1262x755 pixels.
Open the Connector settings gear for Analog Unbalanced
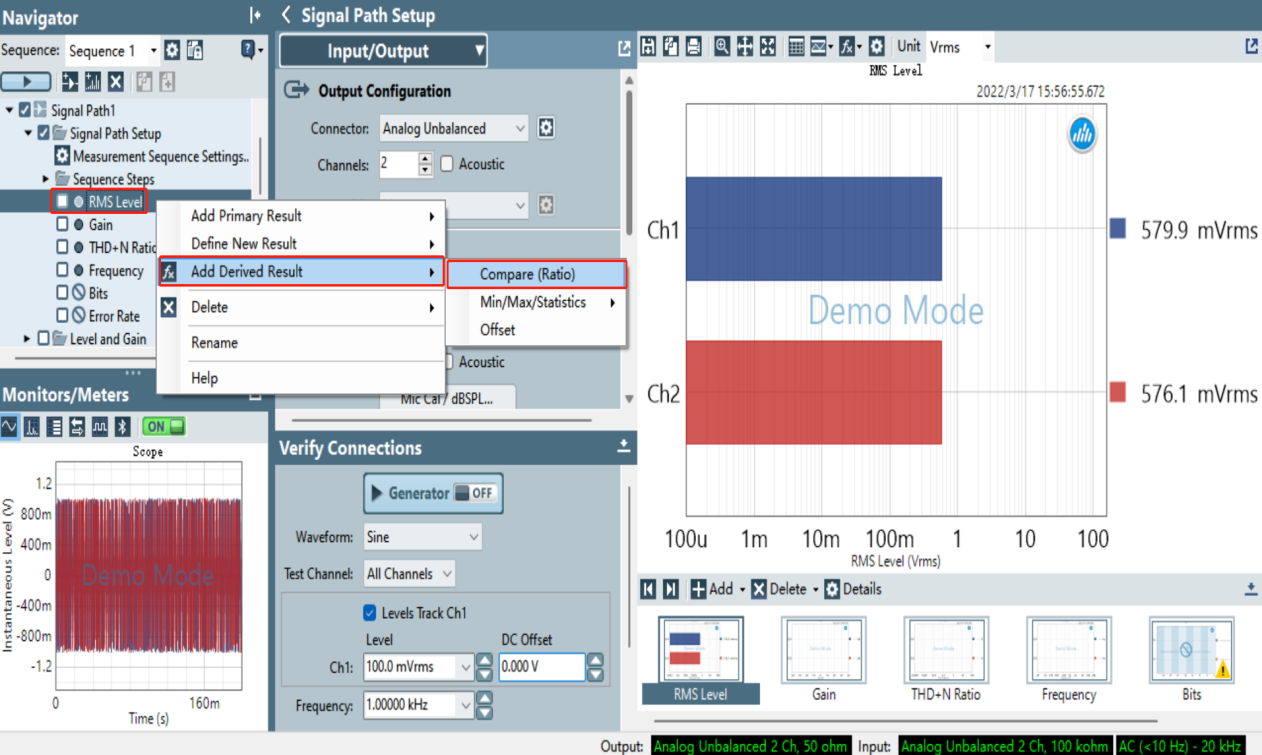(546, 128)
